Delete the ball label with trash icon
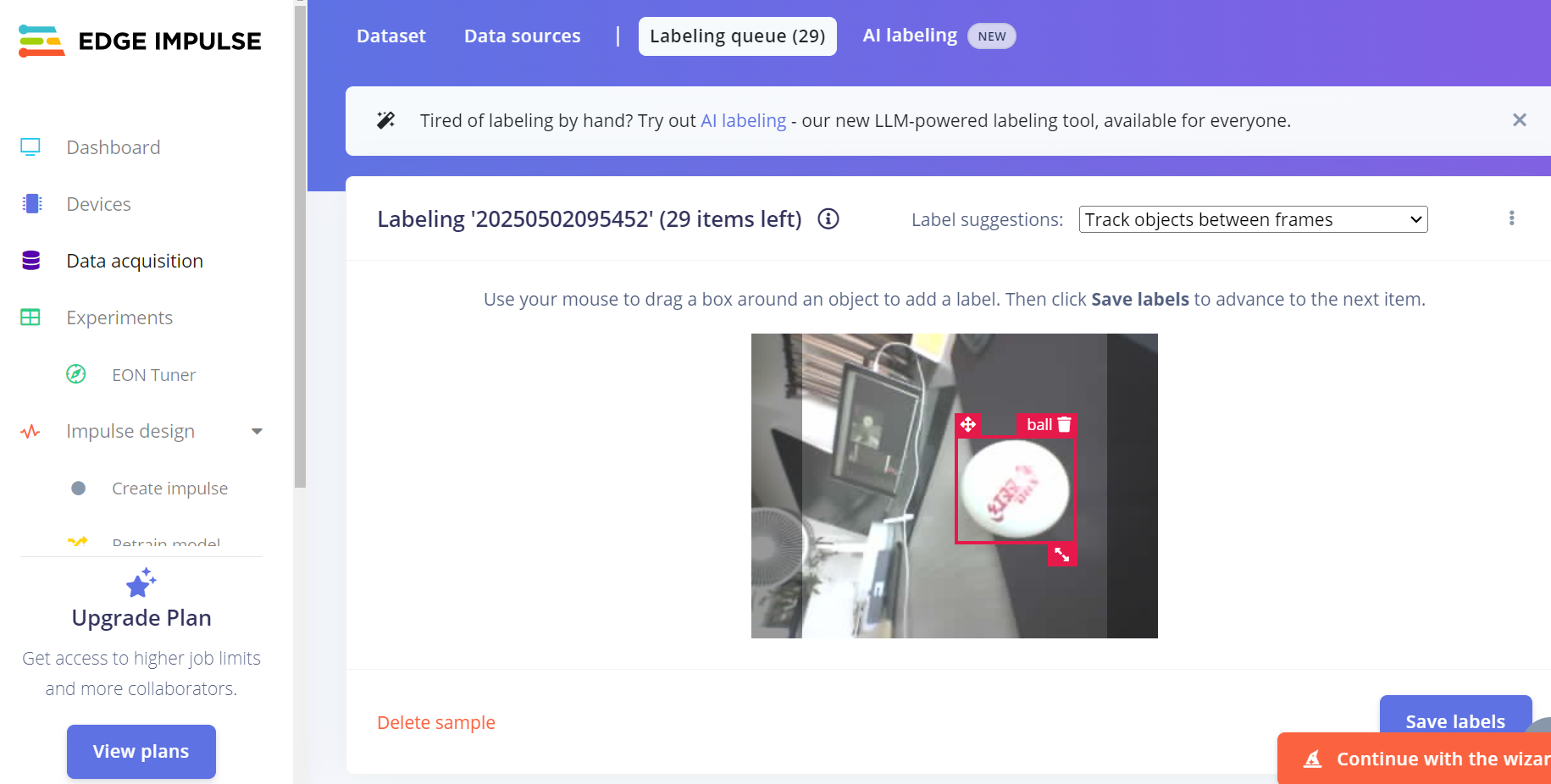Image resolution: width=1551 pixels, height=784 pixels. pyautogui.click(x=1065, y=424)
